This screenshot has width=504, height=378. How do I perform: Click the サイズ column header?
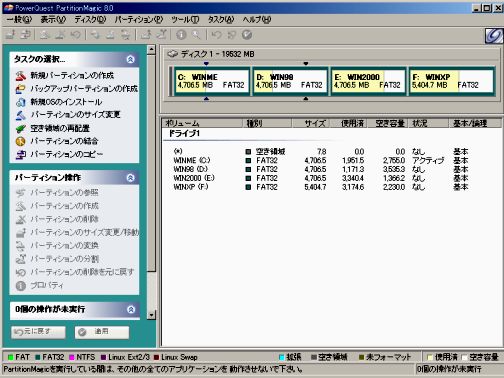(311, 123)
